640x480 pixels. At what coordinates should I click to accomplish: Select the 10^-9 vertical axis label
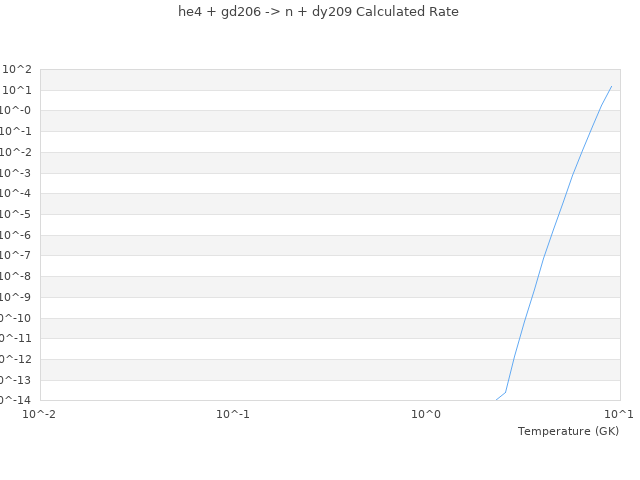point(16,297)
